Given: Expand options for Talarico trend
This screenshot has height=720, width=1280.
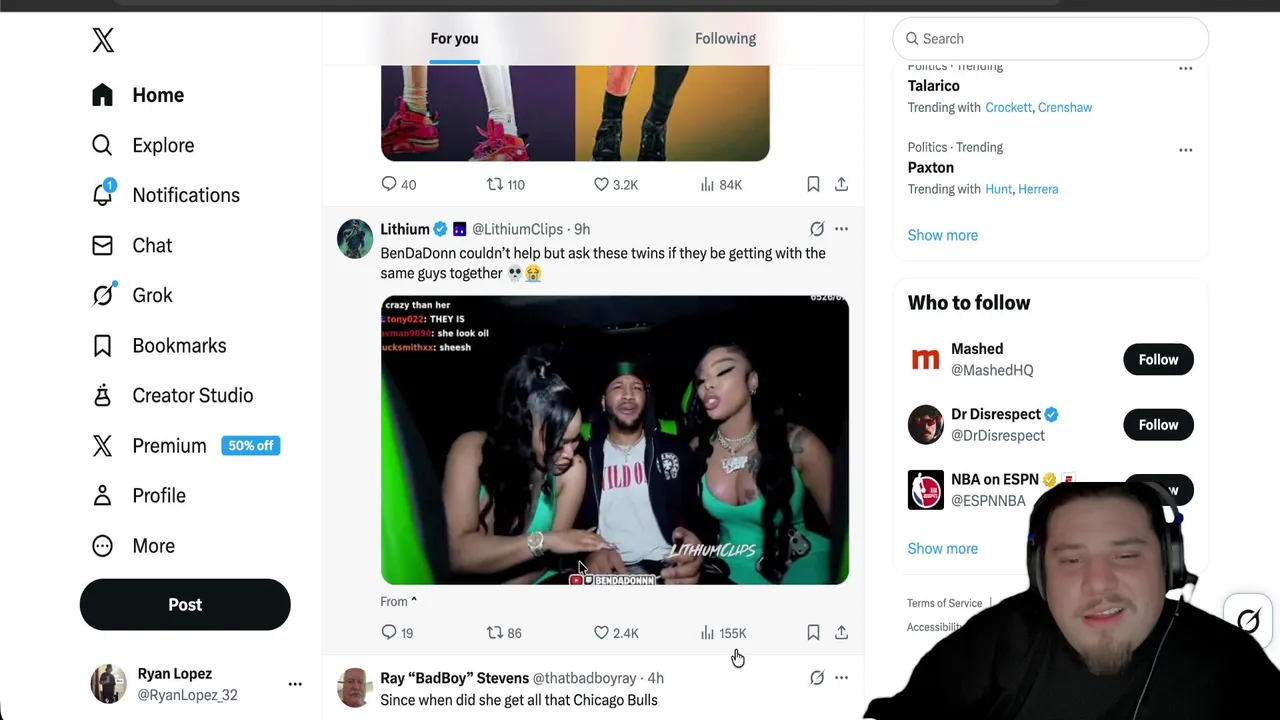Looking at the screenshot, I should point(1185,68).
